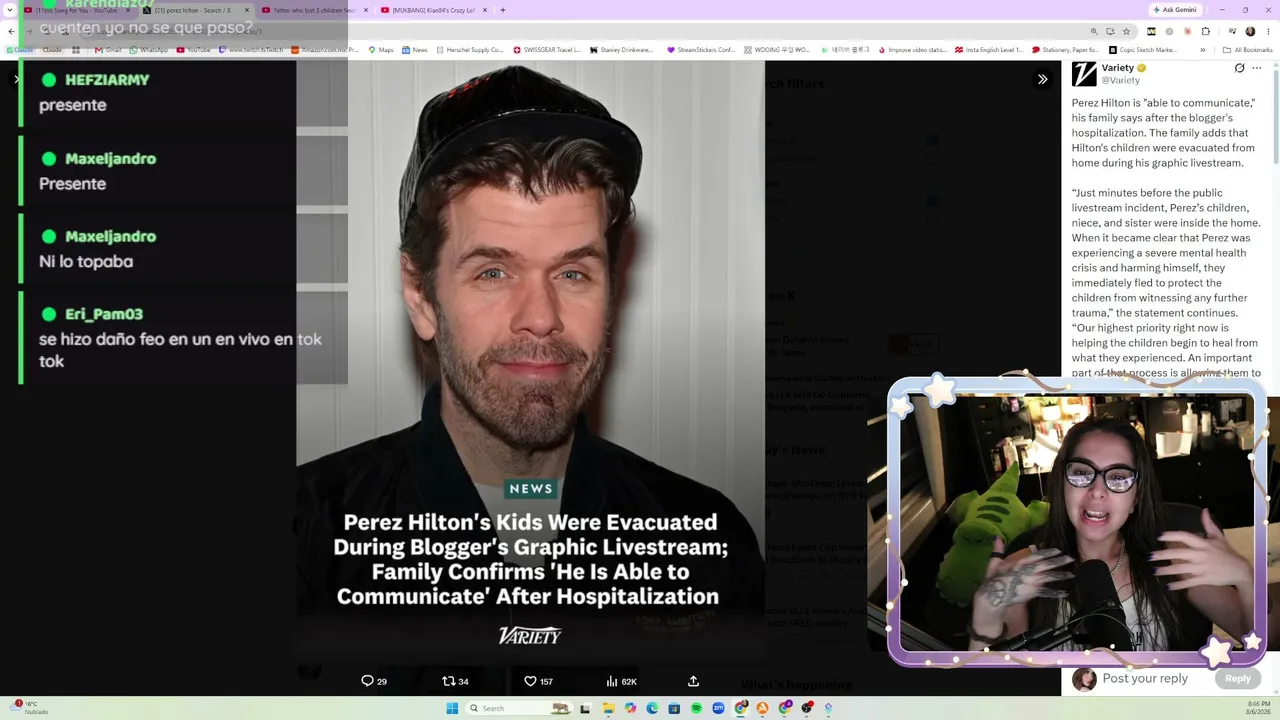1280x720 pixels.
Task: Repost the tweet with 34 reposts
Action: (x=455, y=681)
